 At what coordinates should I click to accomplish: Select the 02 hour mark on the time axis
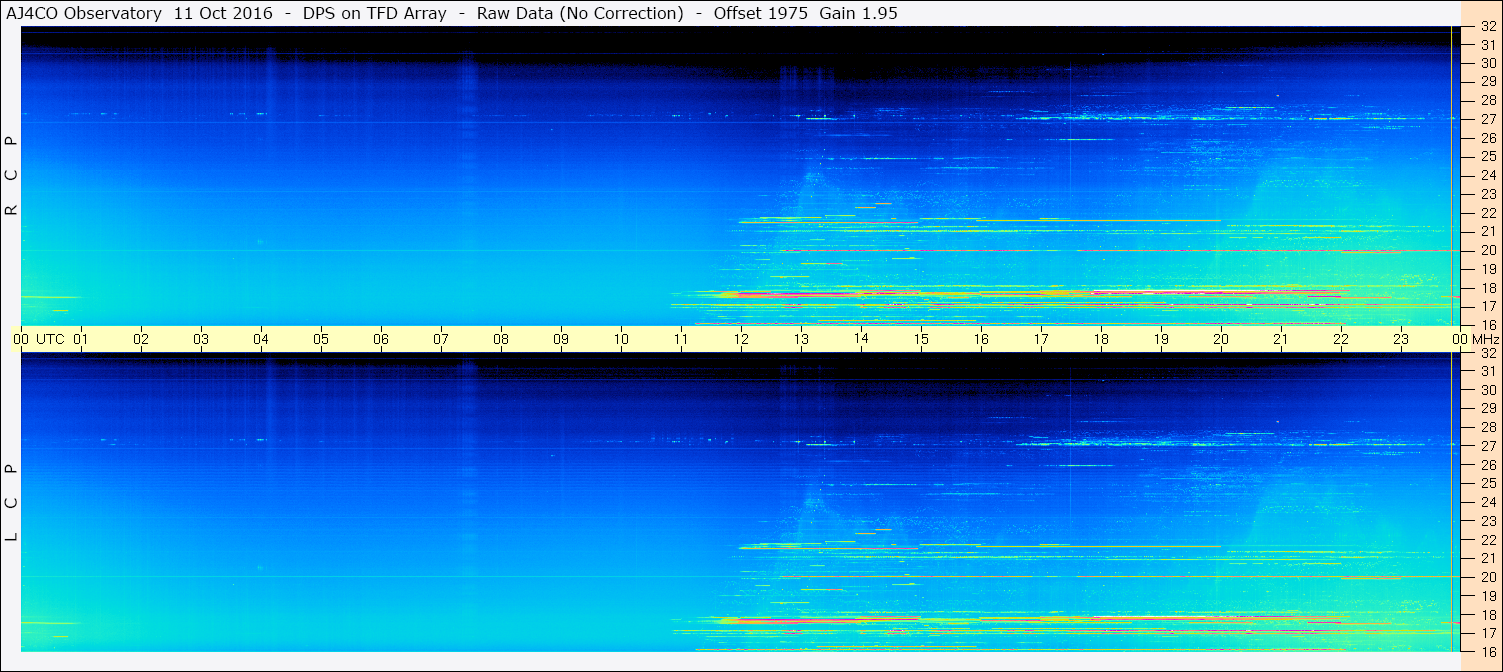[x=141, y=339]
